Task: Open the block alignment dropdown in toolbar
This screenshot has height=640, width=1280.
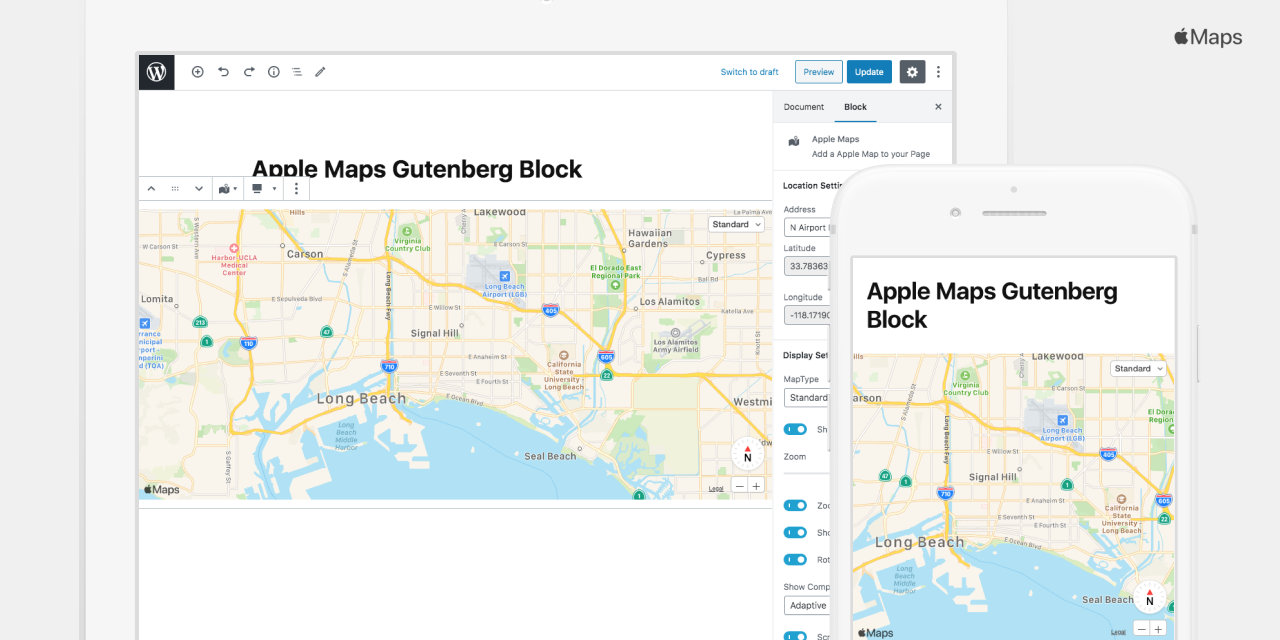Action: pyautogui.click(x=262, y=188)
